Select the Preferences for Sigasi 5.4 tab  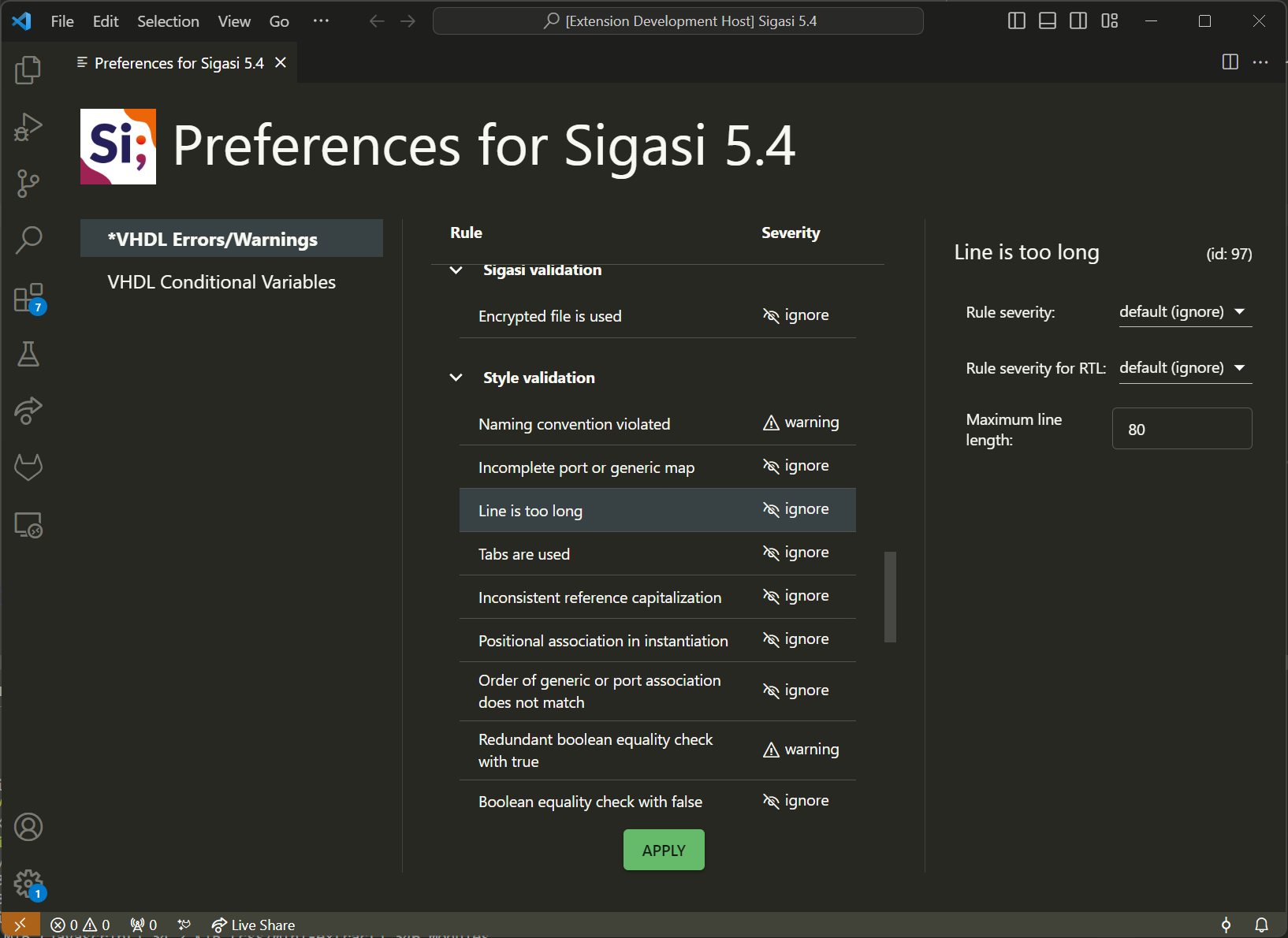179,63
